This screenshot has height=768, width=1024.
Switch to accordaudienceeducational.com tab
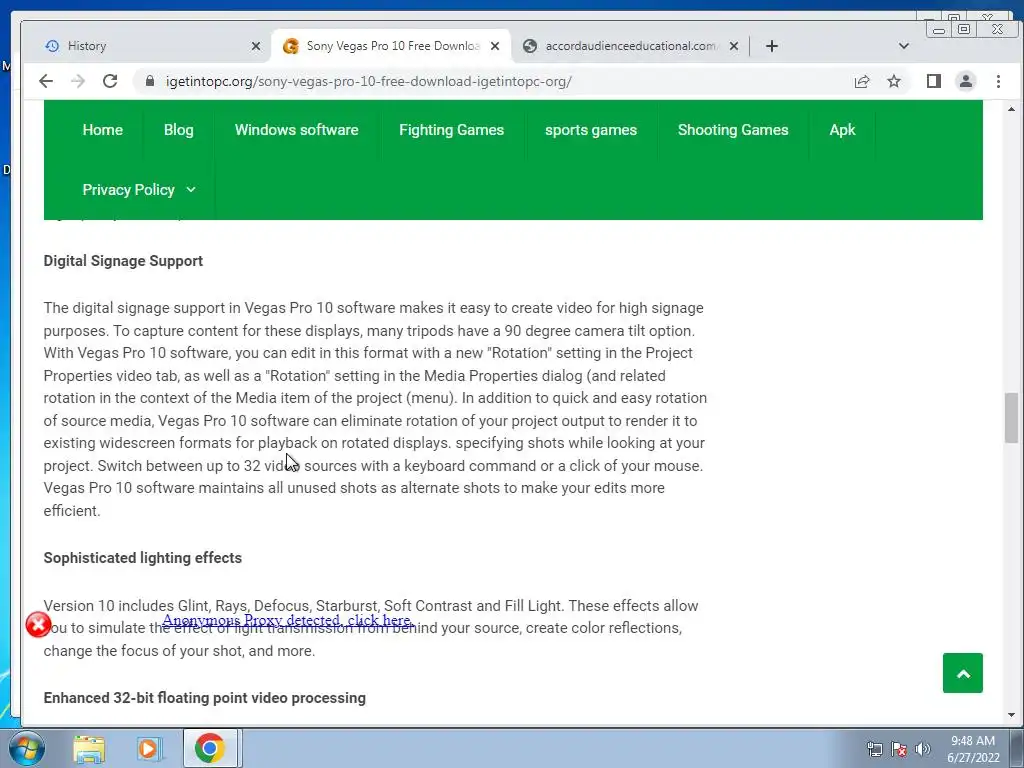[x=630, y=46]
